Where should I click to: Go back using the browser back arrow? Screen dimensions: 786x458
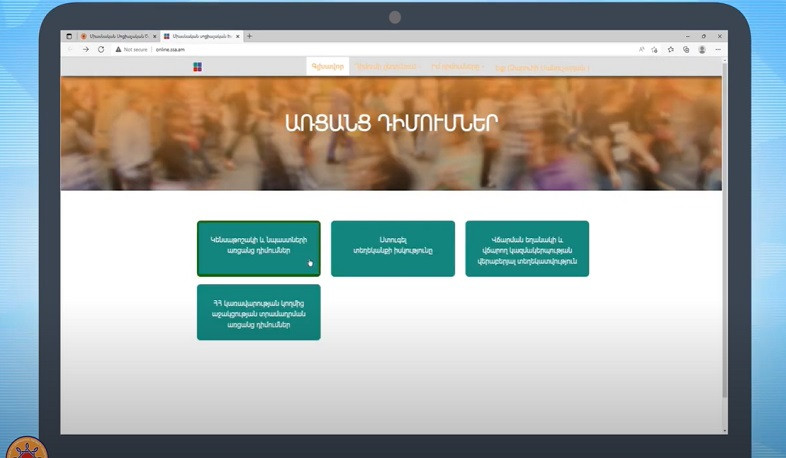(x=70, y=50)
